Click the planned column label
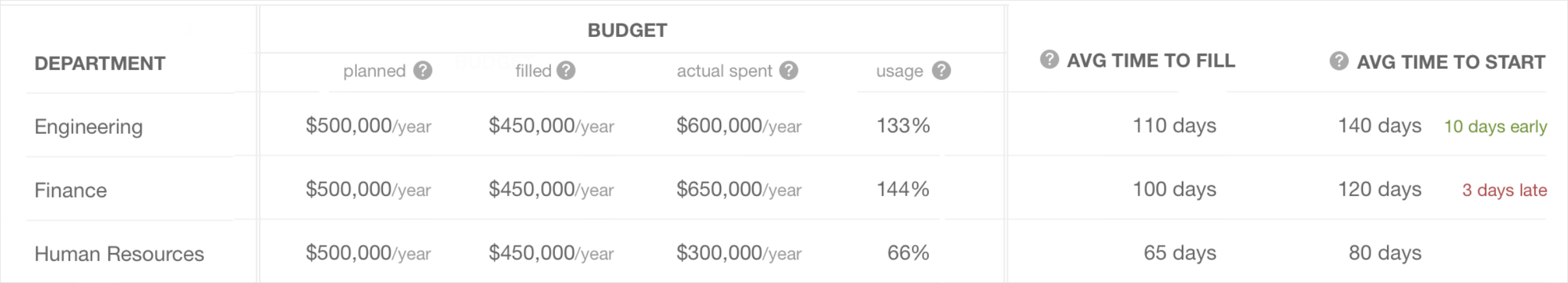1568x283 pixels. (374, 71)
